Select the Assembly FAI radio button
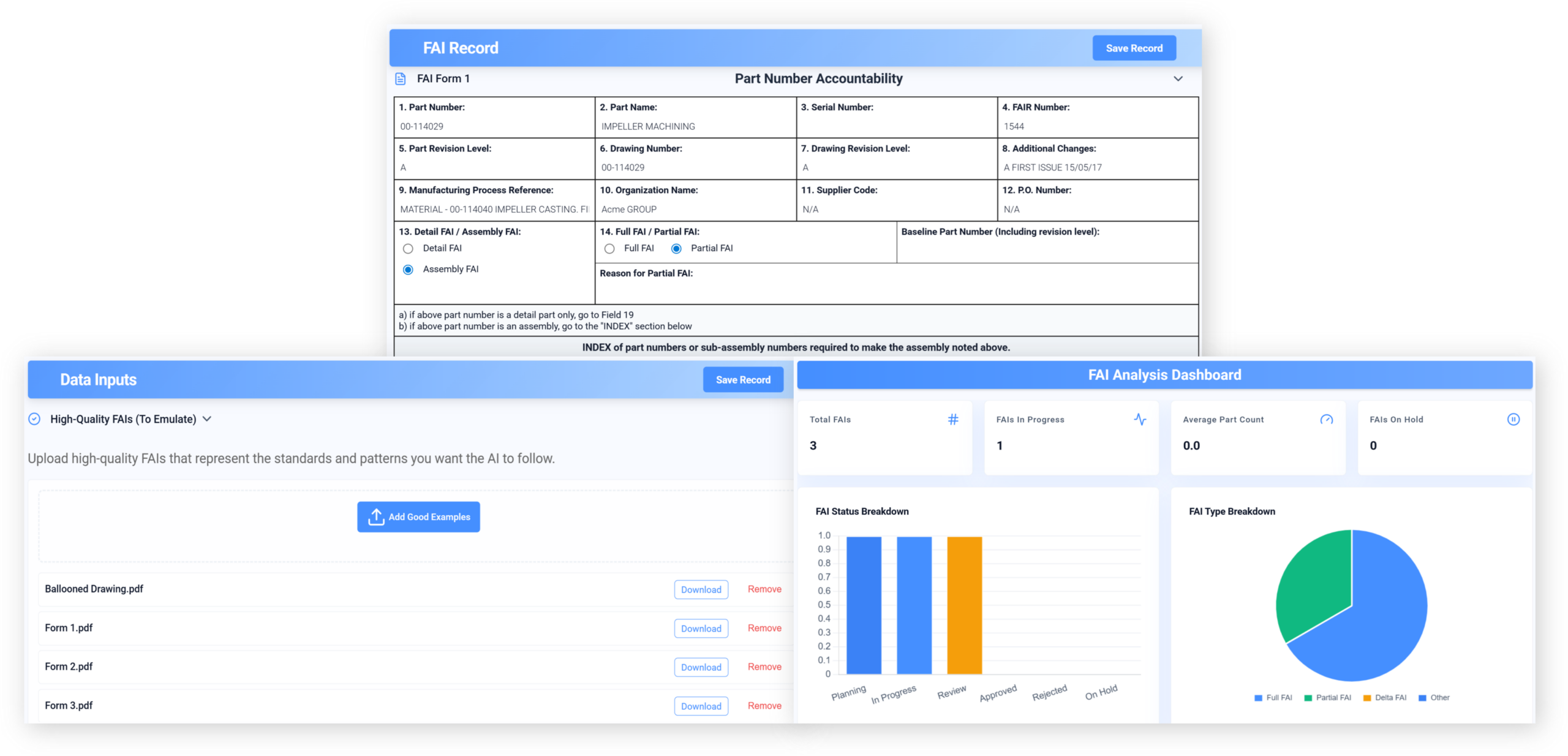 (x=408, y=270)
